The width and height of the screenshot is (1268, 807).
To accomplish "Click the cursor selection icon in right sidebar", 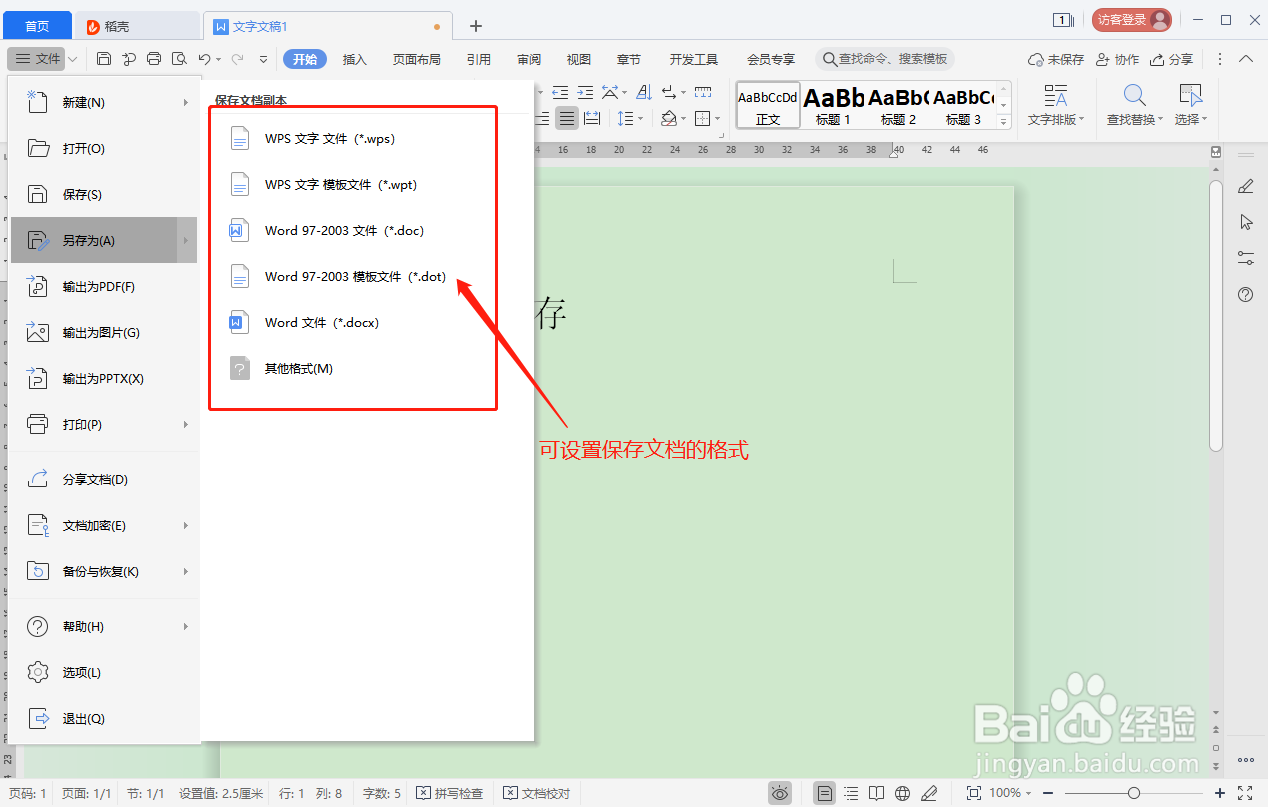I will 1245,222.
